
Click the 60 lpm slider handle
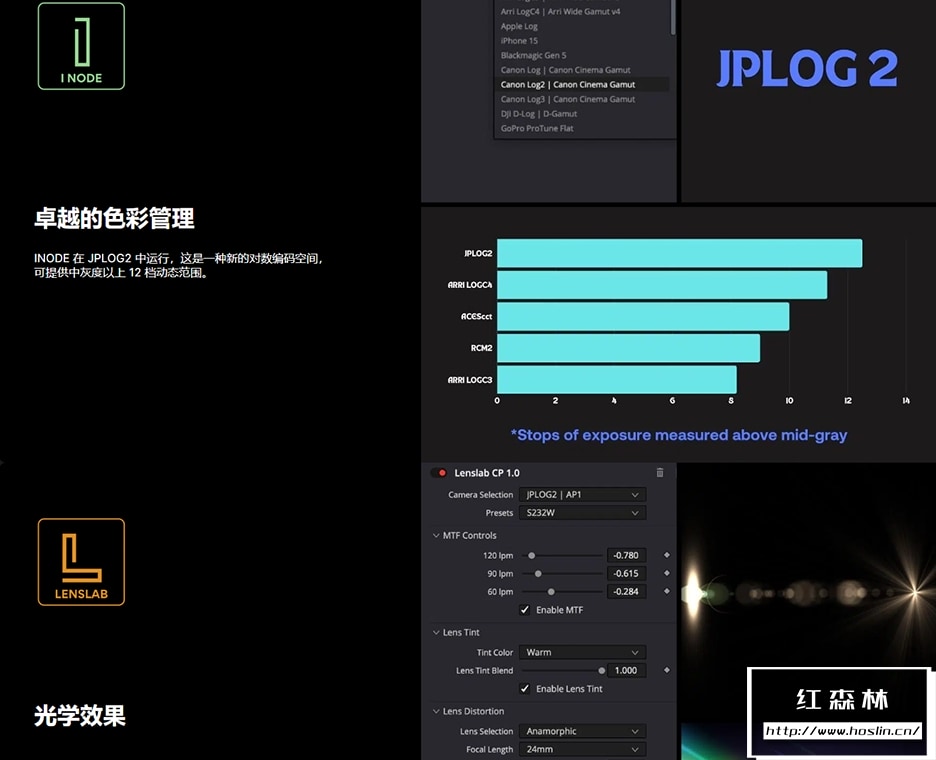pyautogui.click(x=551, y=591)
